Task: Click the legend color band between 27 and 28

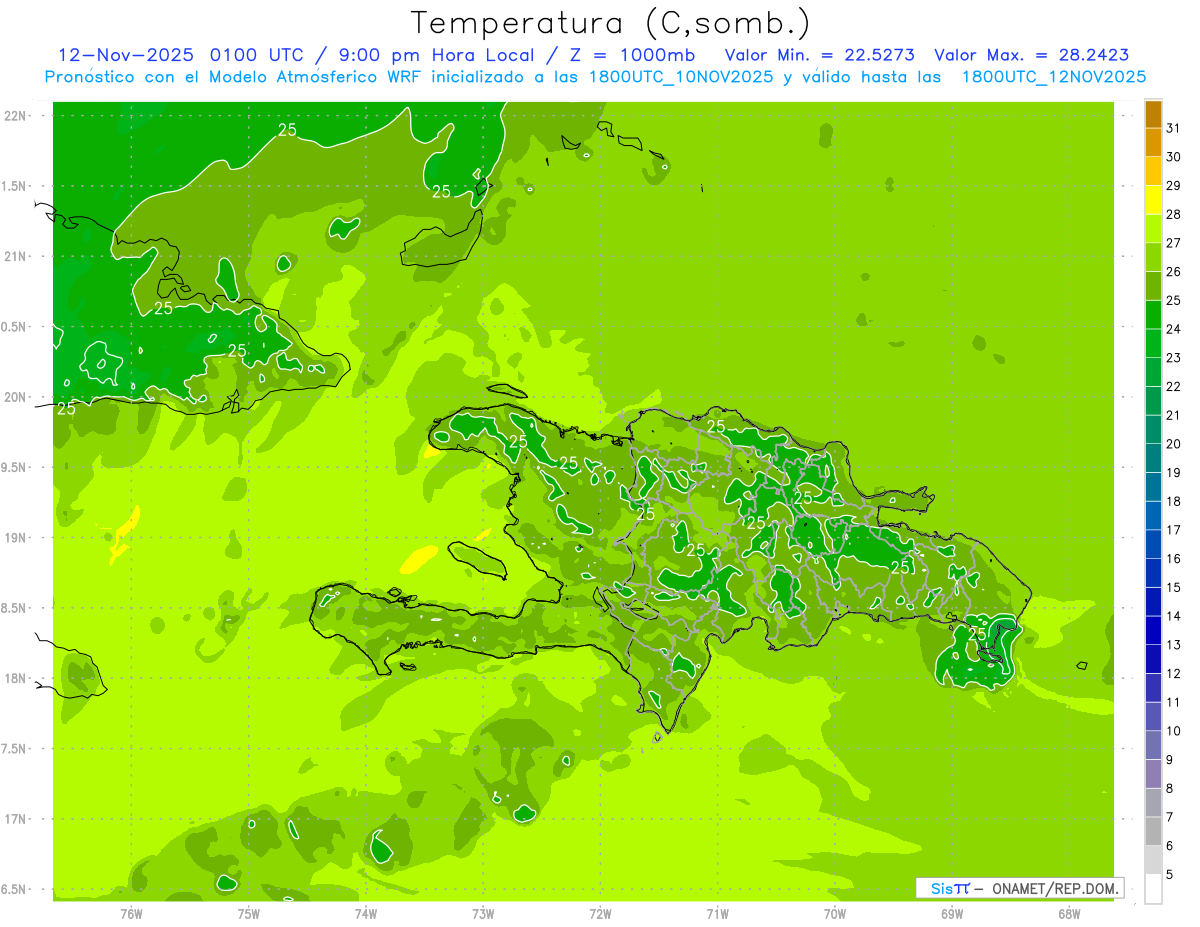Action: pyautogui.click(x=1153, y=229)
